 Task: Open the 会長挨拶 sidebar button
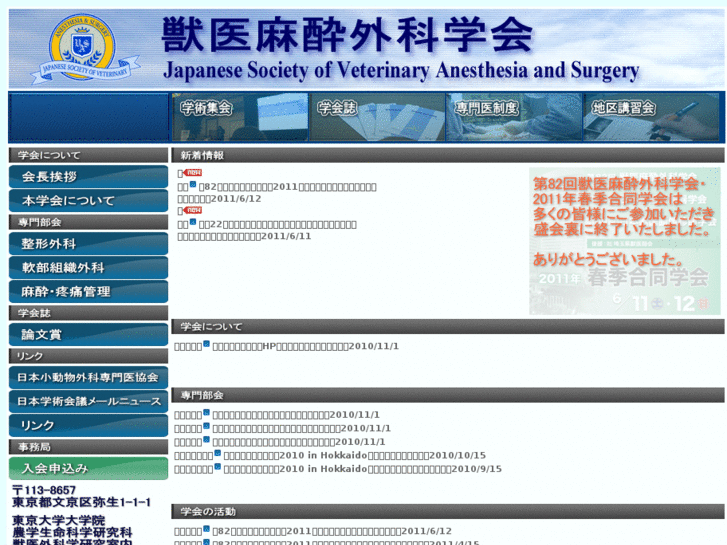tap(88, 177)
